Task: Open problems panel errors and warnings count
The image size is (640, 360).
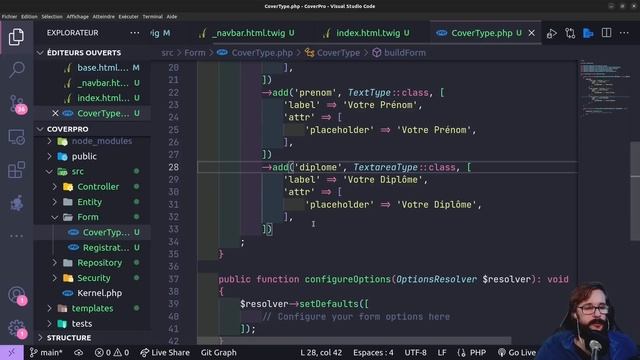Action: coord(112,352)
